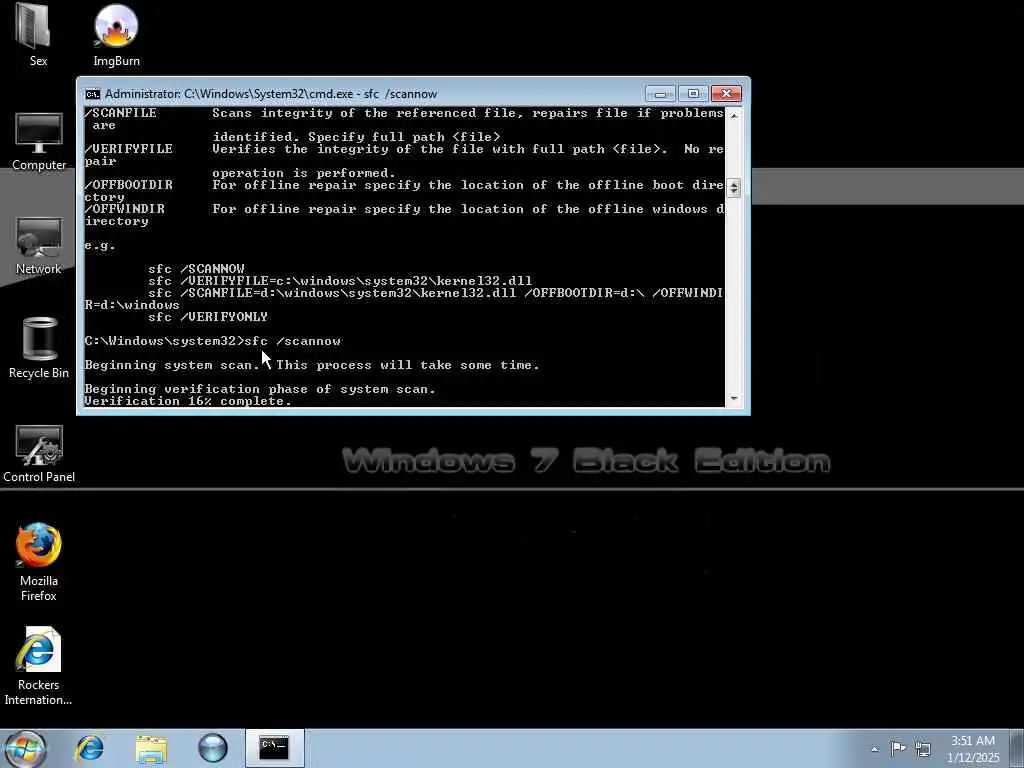Click the '/VERIFYFILE' option text
This screenshot has height=768, width=1024.
tap(129, 149)
